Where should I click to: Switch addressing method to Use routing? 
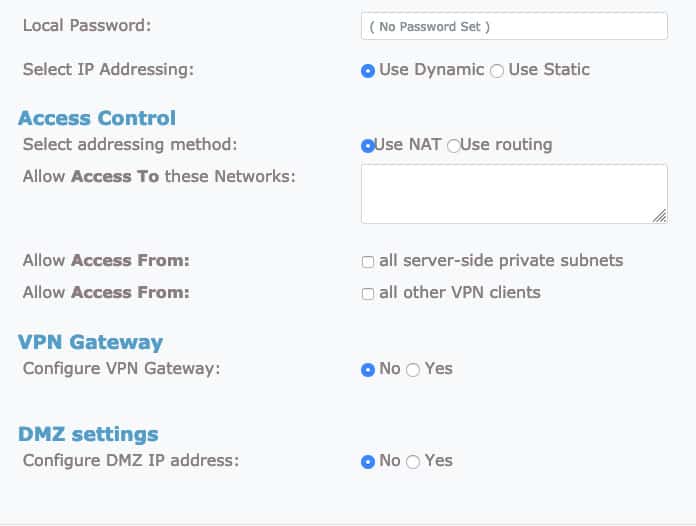click(x=454, y=146)
